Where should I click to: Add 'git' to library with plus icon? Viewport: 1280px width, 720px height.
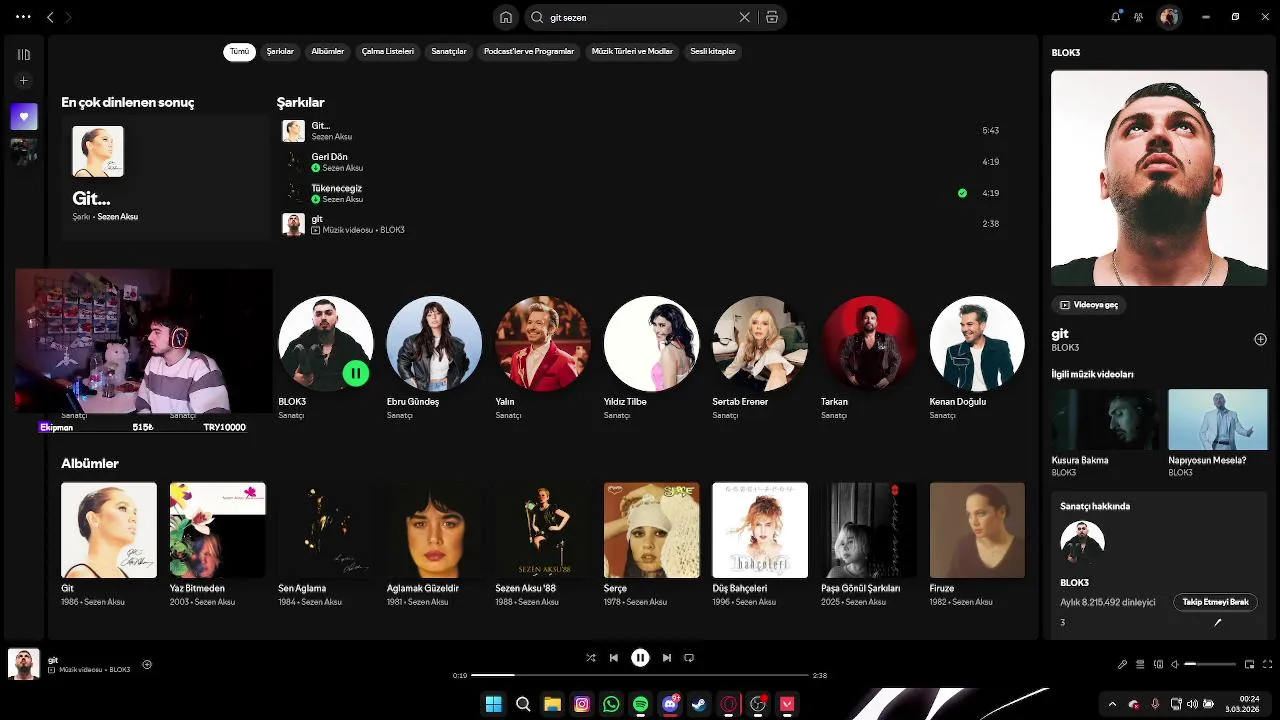click(1260, 340)
